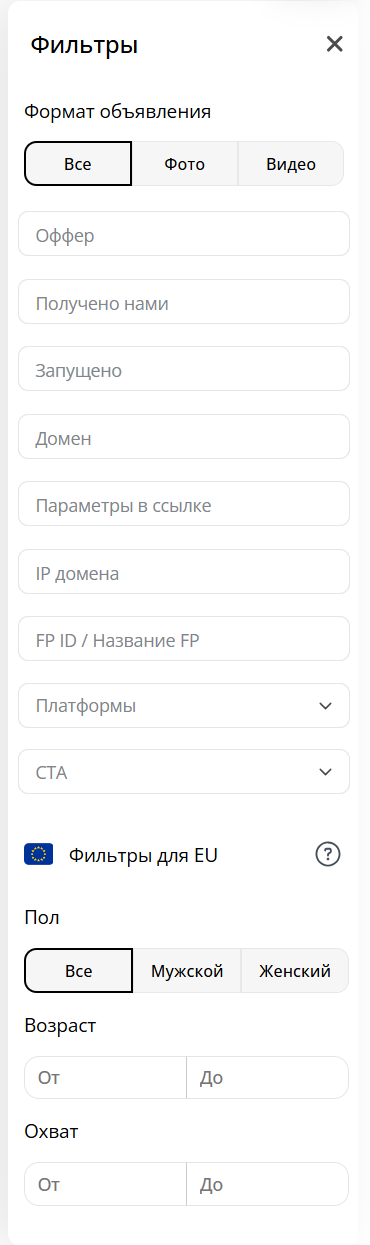Choose the Фото format option
370x1245 pixels.
(185, 164)
